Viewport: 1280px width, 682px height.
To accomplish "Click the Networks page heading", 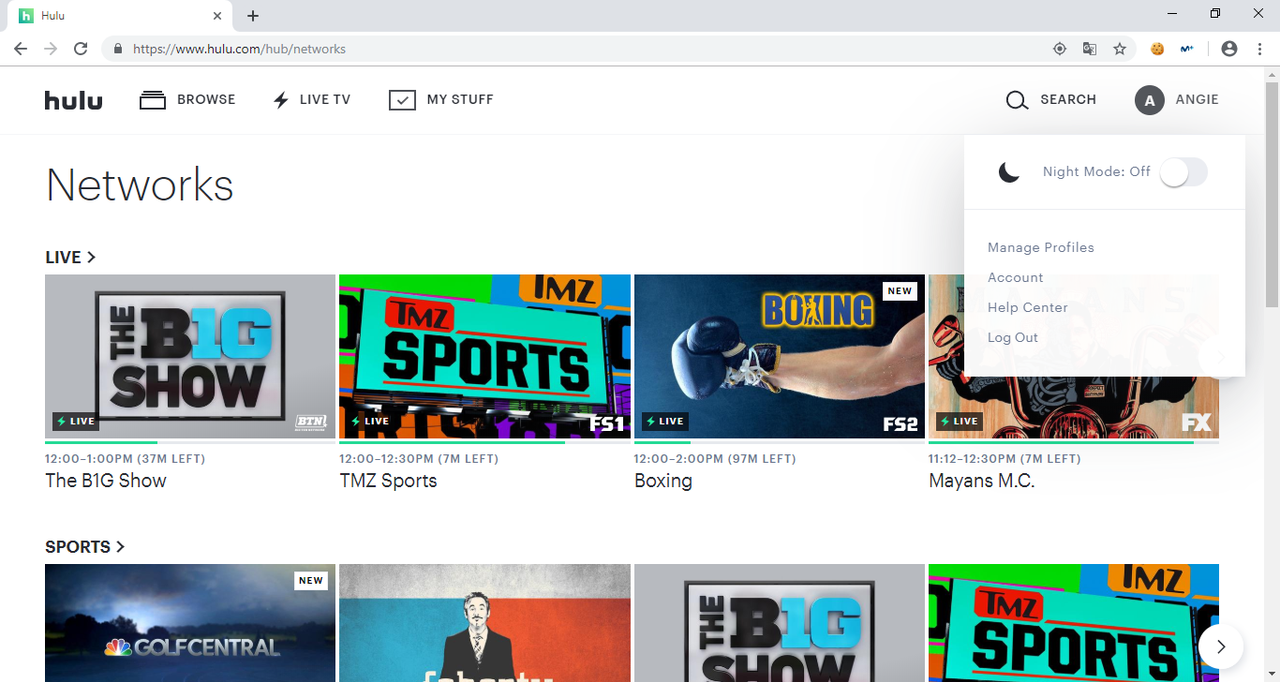I will 140,185.
